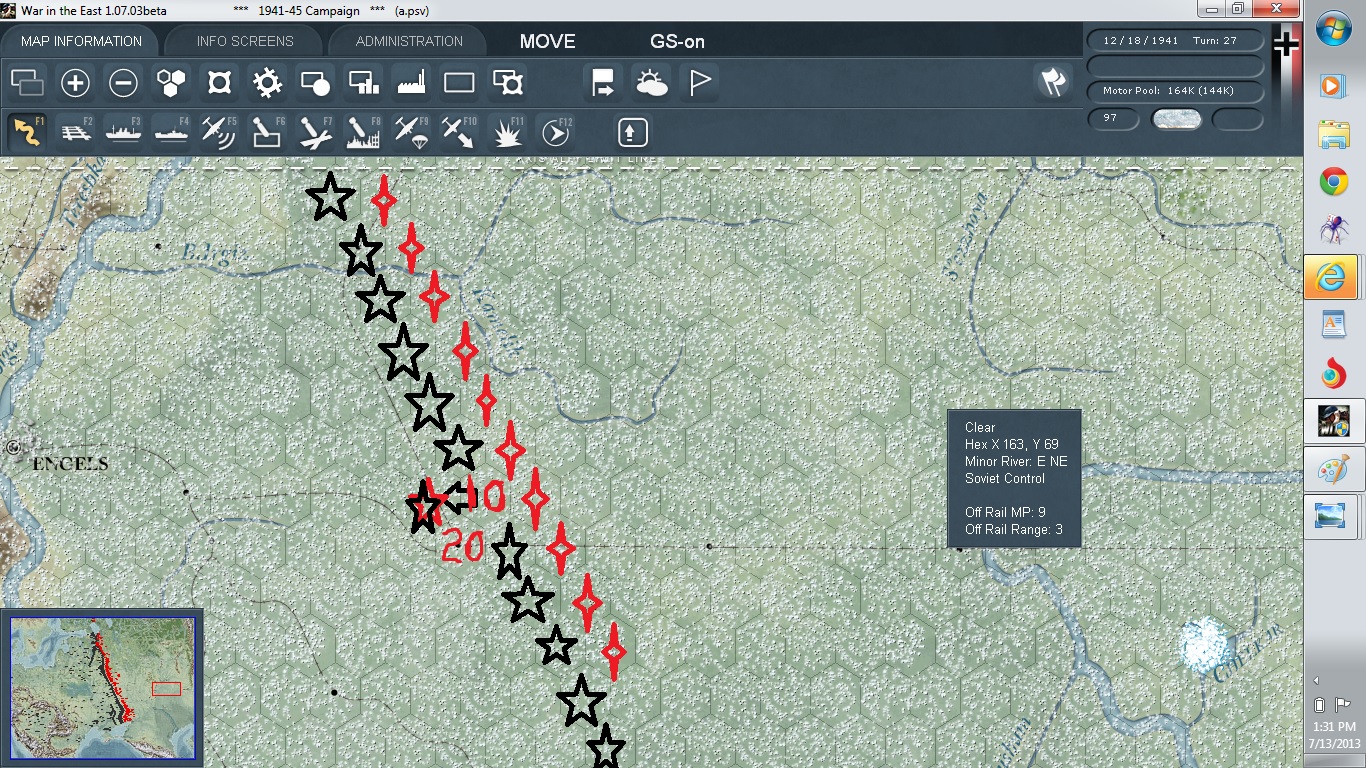
Task: Launch Windows Media Player from taskbar
Action: [1332, 86]
